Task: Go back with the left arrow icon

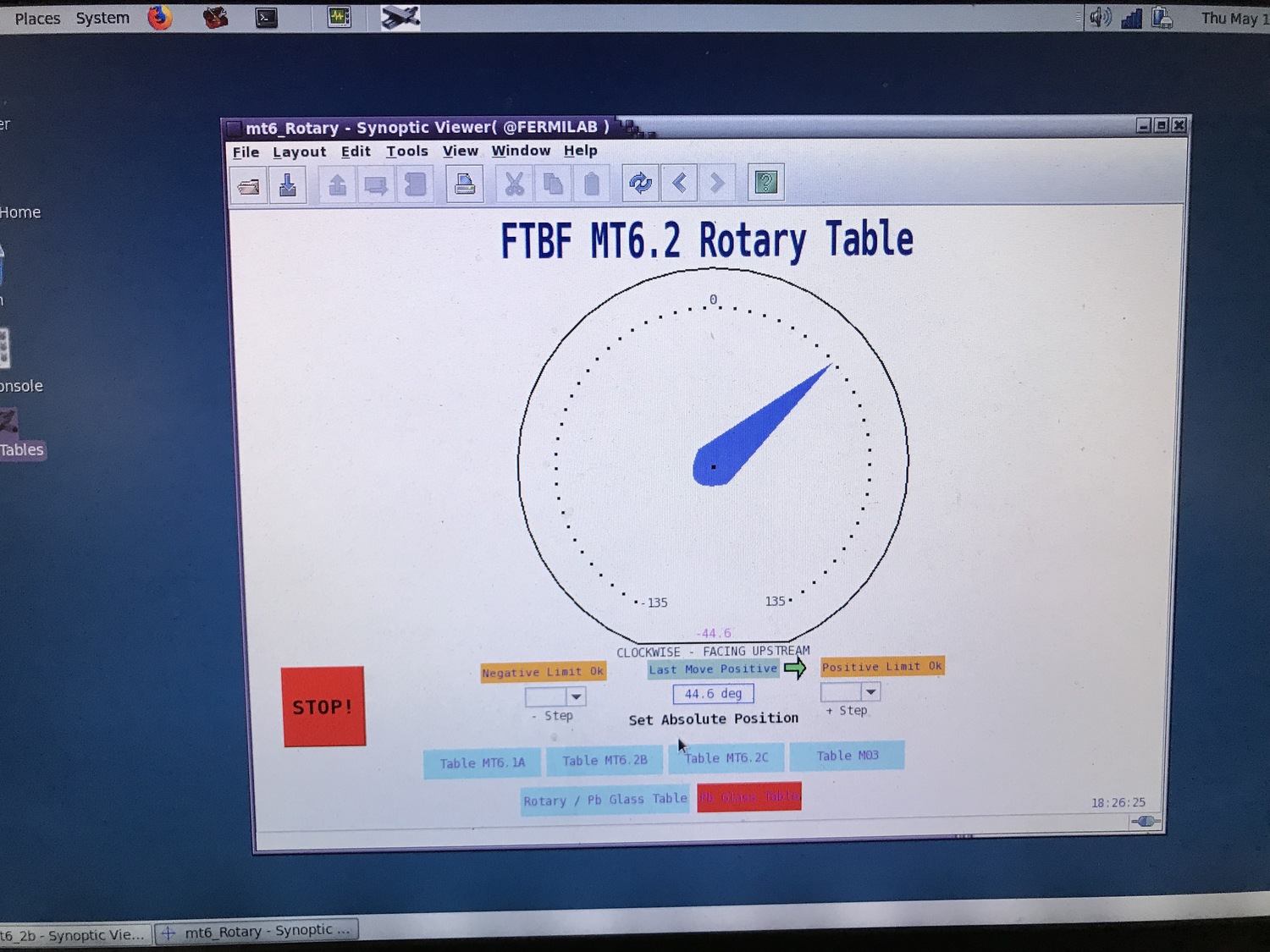Action: pos(679,183)
